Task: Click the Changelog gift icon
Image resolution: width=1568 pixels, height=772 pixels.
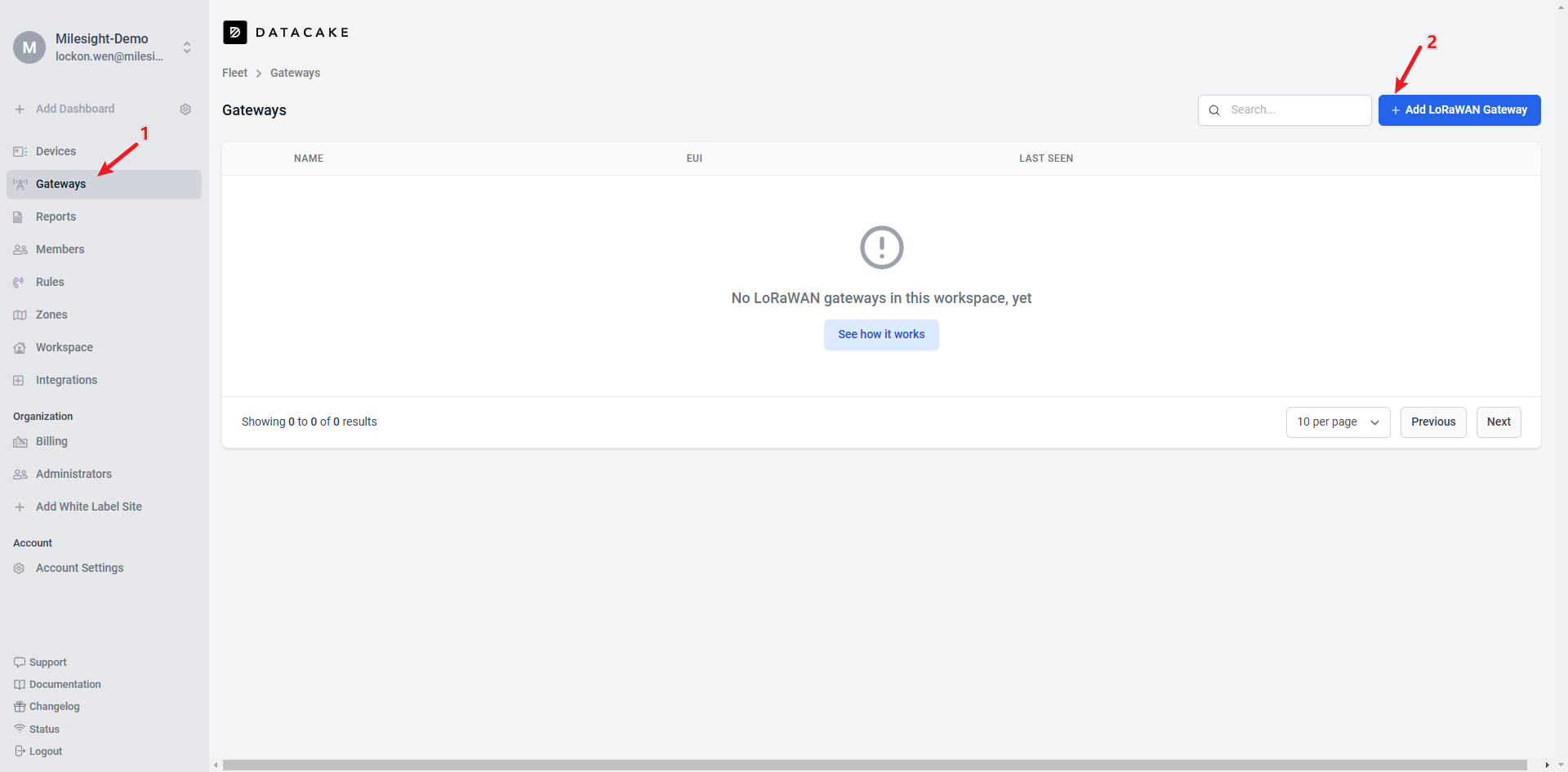Action: pyautogui.click(x=20, y=707)
